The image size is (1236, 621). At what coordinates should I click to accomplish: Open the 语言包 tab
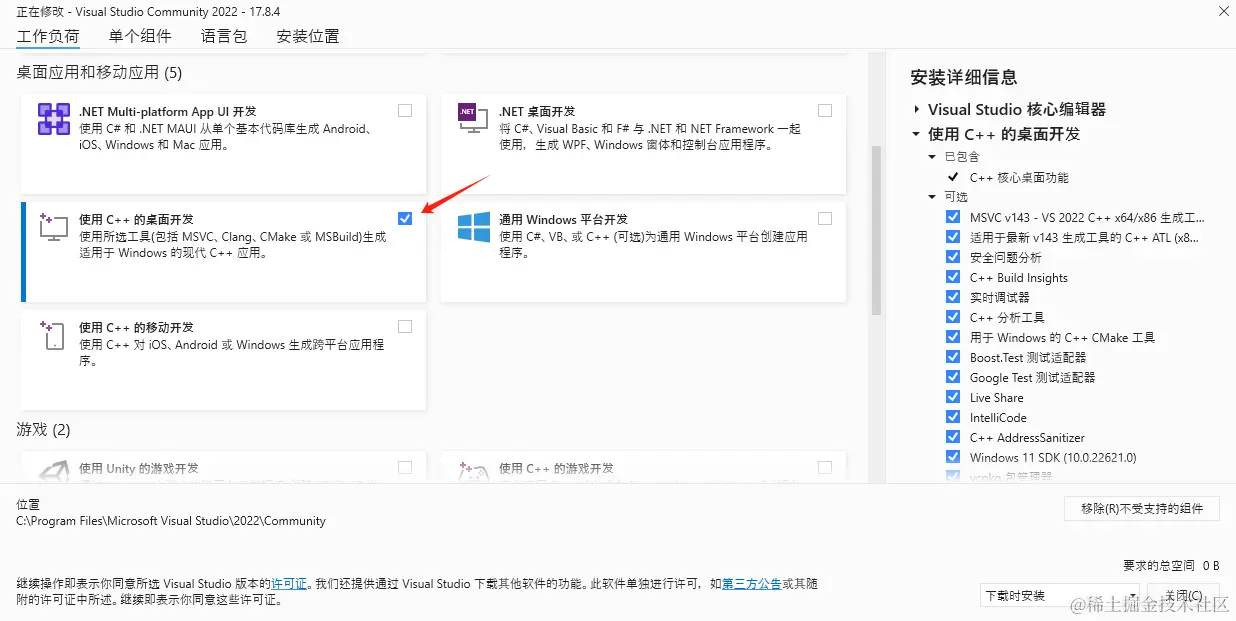224,36
